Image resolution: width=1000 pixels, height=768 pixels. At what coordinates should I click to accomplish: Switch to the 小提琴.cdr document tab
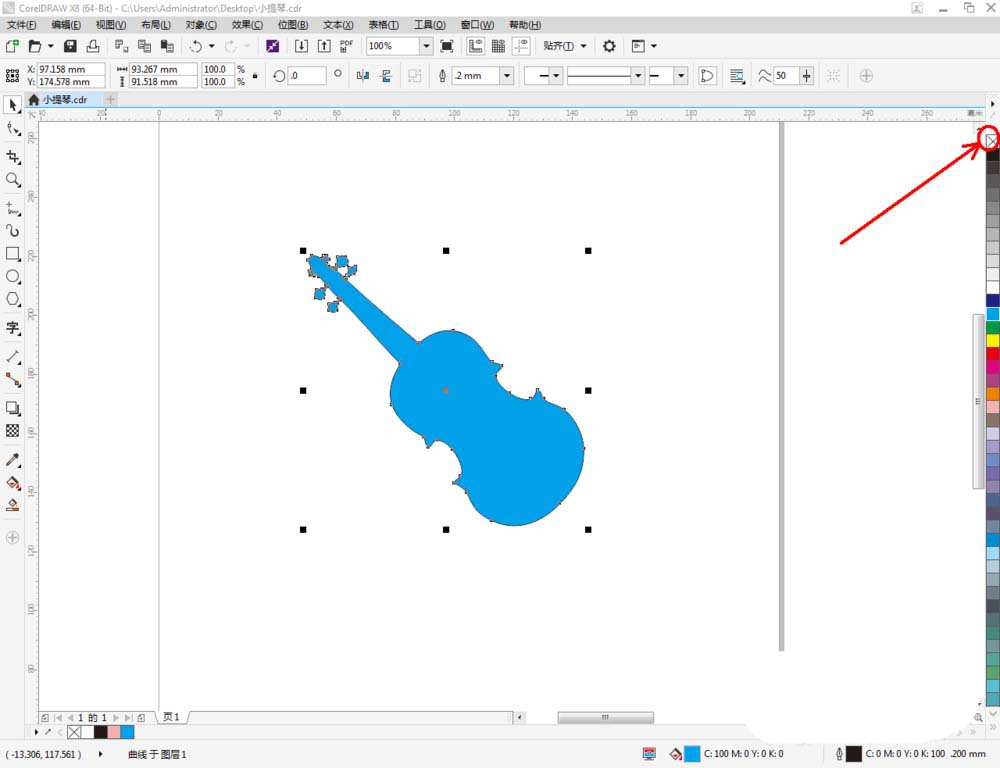point(64,100)
